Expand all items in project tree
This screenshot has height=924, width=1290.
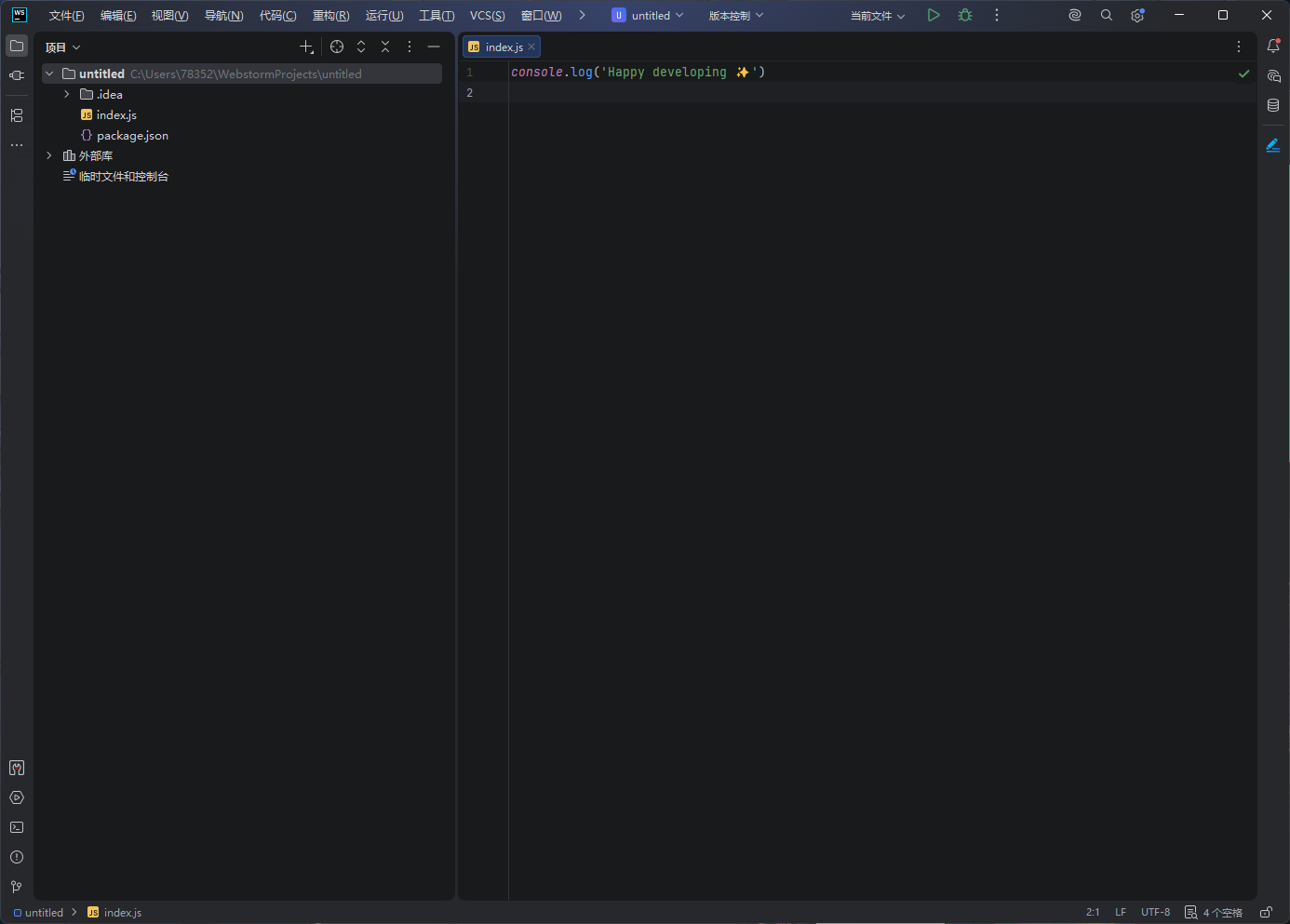pyautogui.click(x=361, y=47)
